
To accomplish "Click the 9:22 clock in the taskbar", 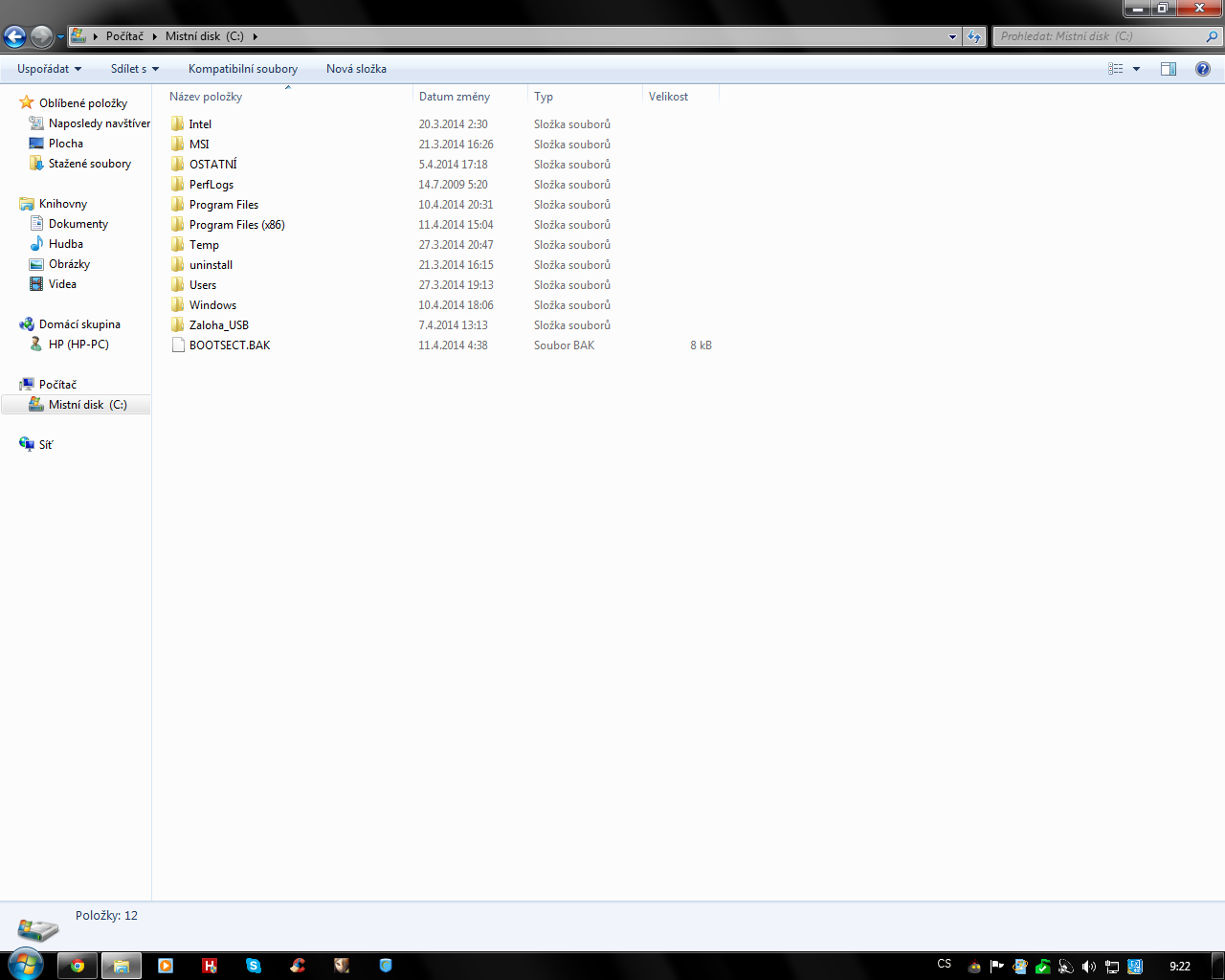I will click(x=1180, y=967).
